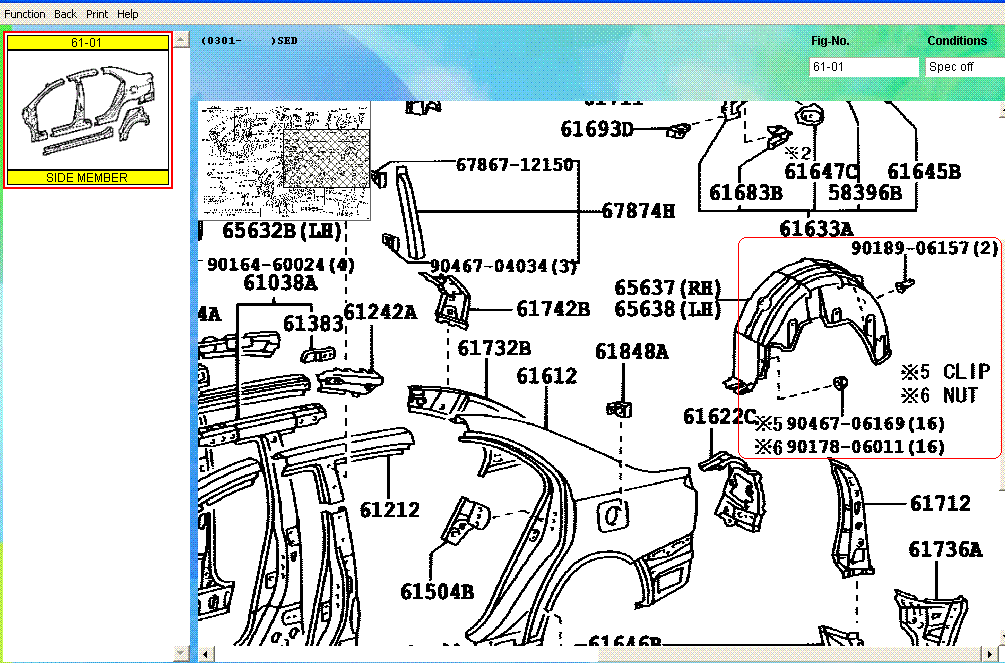Open the Function menu
Screen dimensions: 1005x663
coord(24,13)
